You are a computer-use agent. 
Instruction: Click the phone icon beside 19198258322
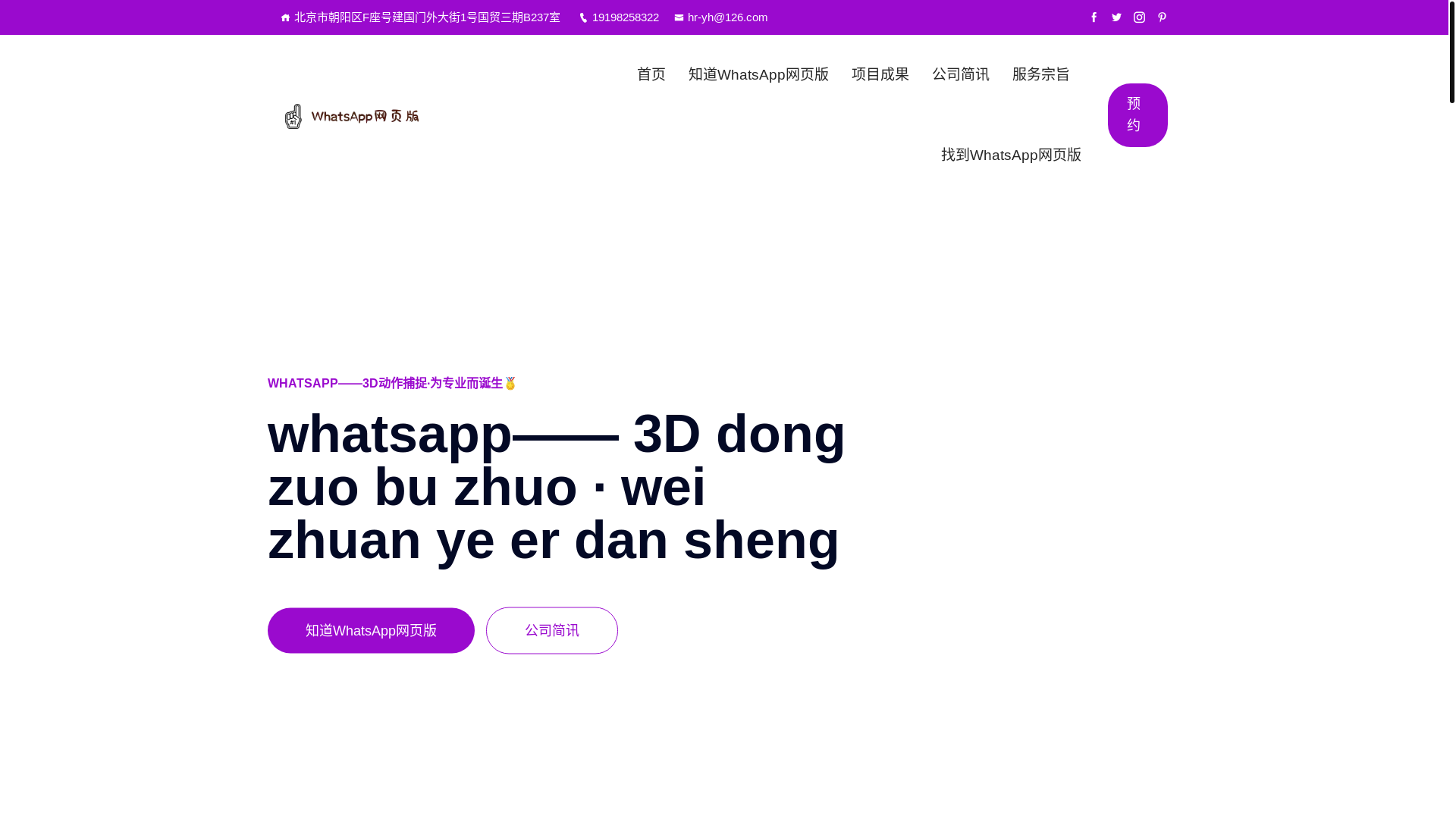(x=583, y=17)
